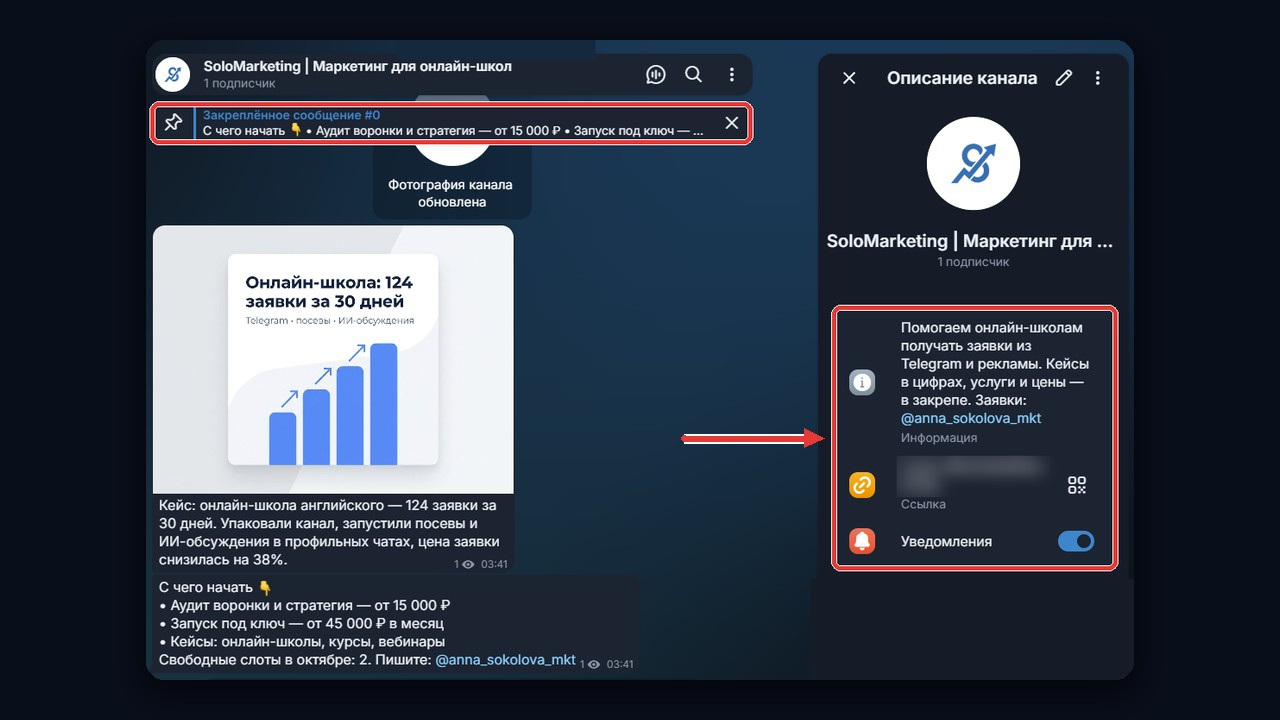Open SoloMarketing channel title in chat header
The height and width of the screenshot is (720, 1280).
[357, 66]
